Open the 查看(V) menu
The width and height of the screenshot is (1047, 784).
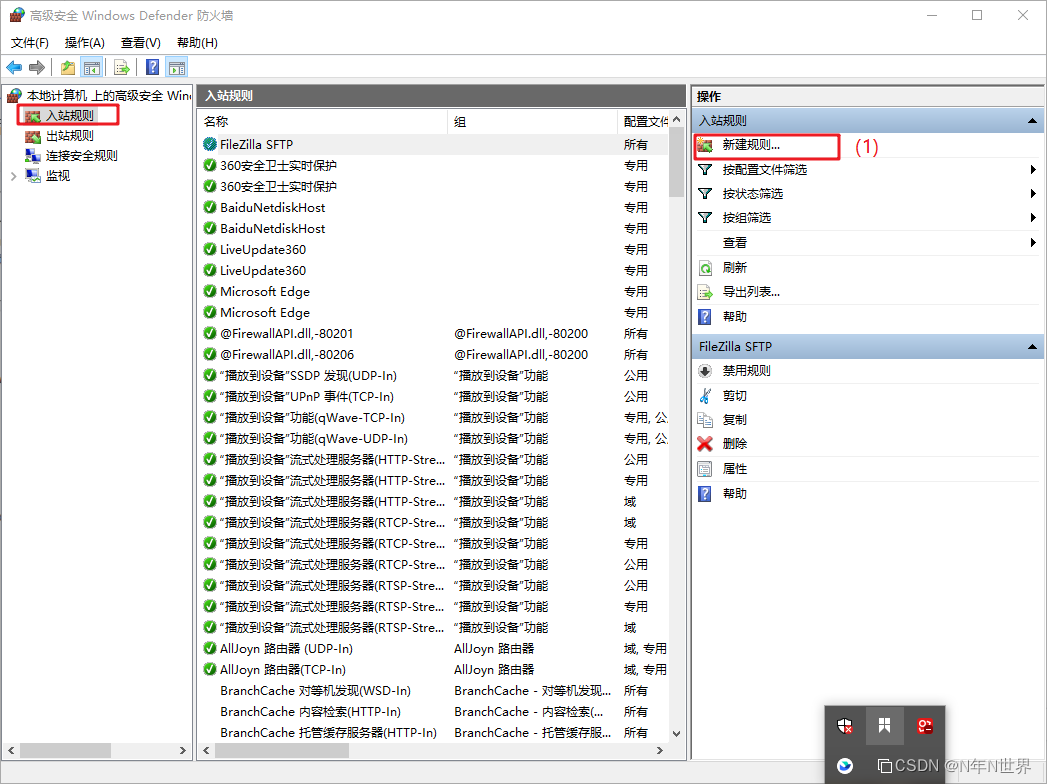click(x=140, y=43)
